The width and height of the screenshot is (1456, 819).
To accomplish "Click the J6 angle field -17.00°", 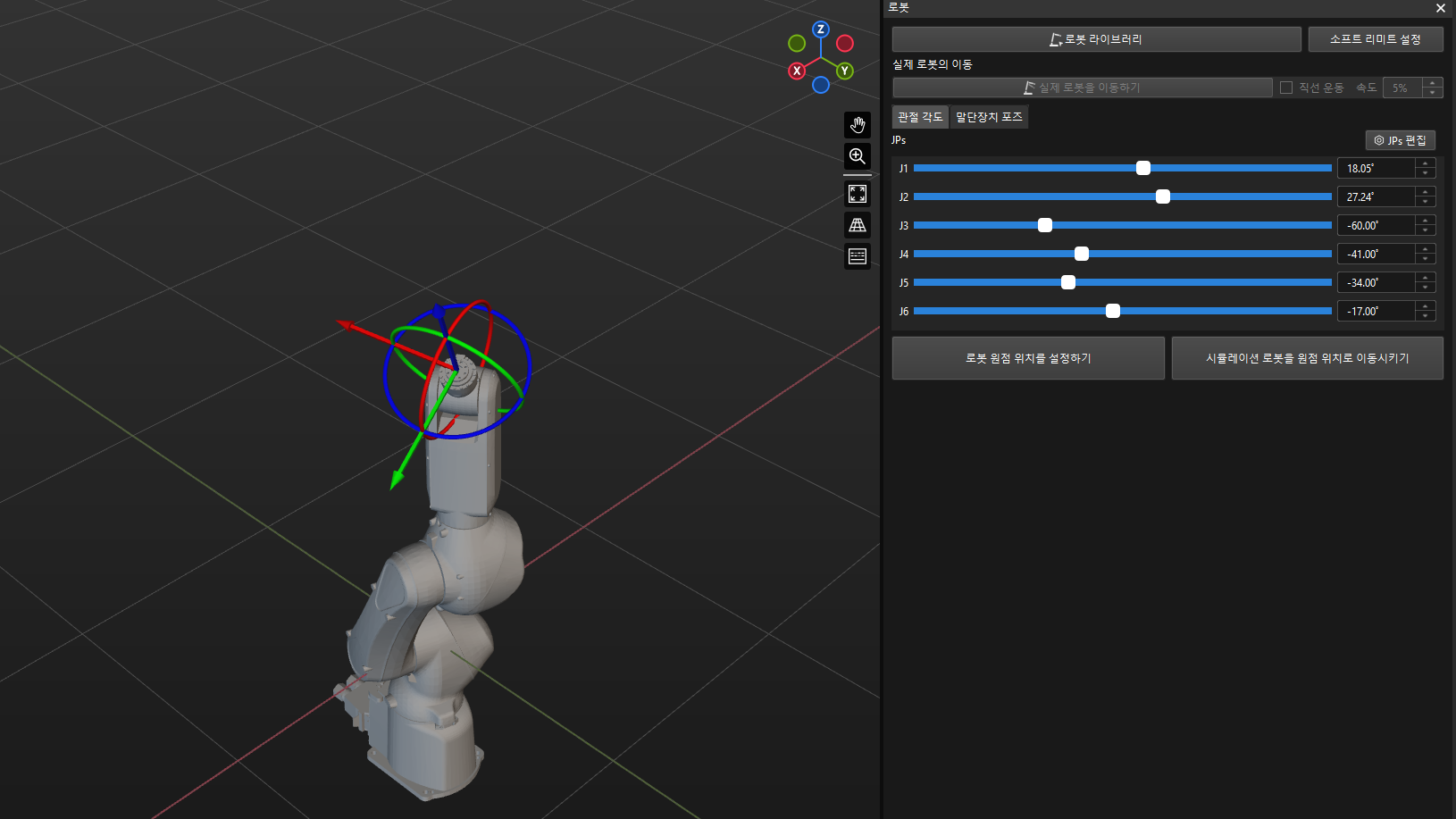I will click(1377, 311).
